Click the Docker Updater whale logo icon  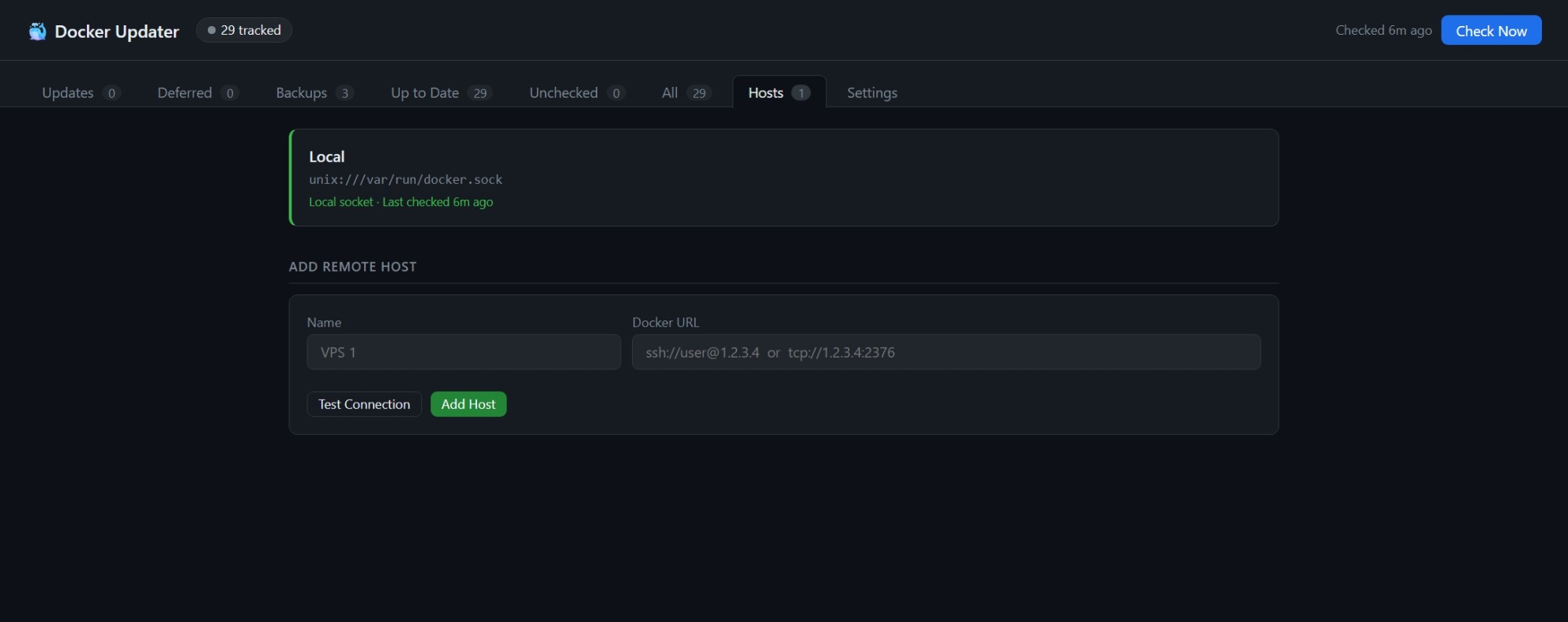[37, 32]
